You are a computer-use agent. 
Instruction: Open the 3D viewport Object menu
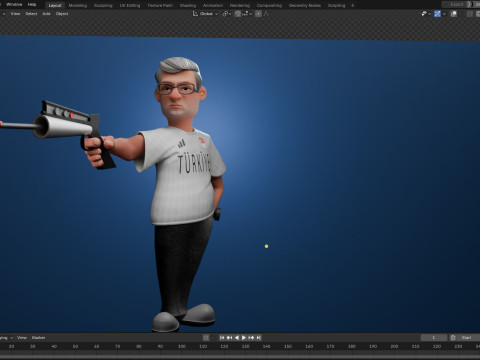point(62,14)
